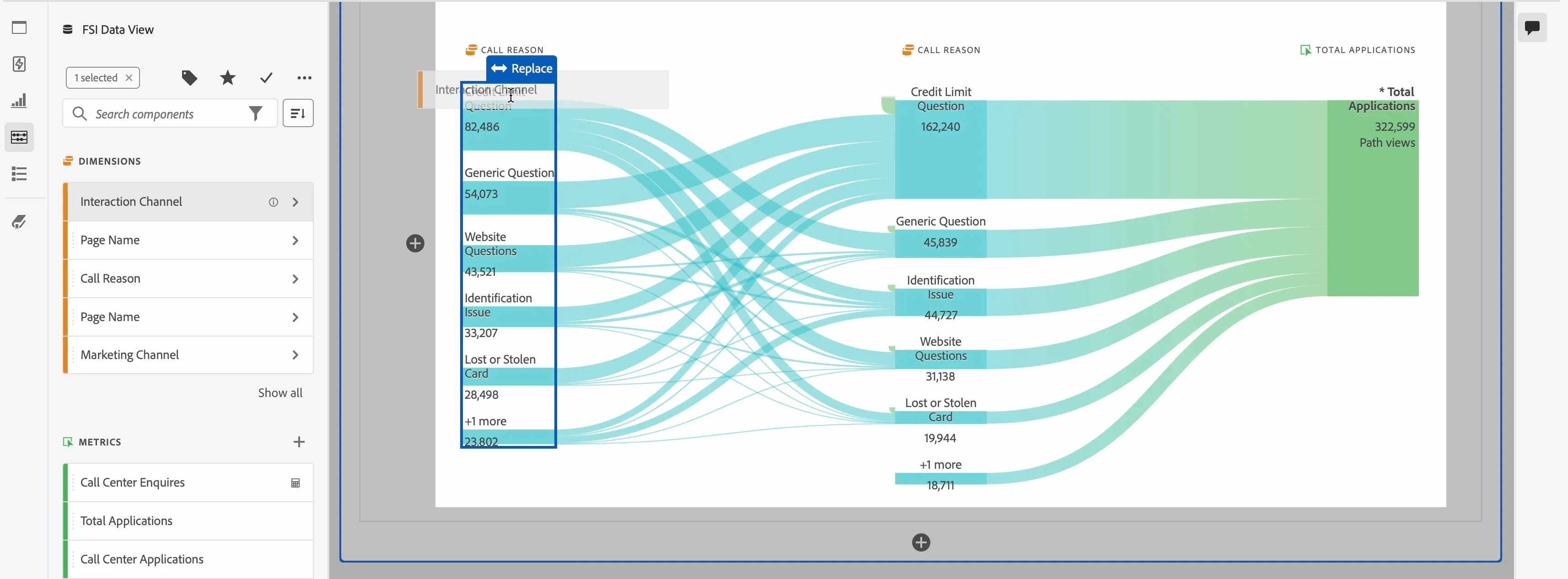Click the plus icon below the visualization
1568x579 pixels.
(921, 542)
